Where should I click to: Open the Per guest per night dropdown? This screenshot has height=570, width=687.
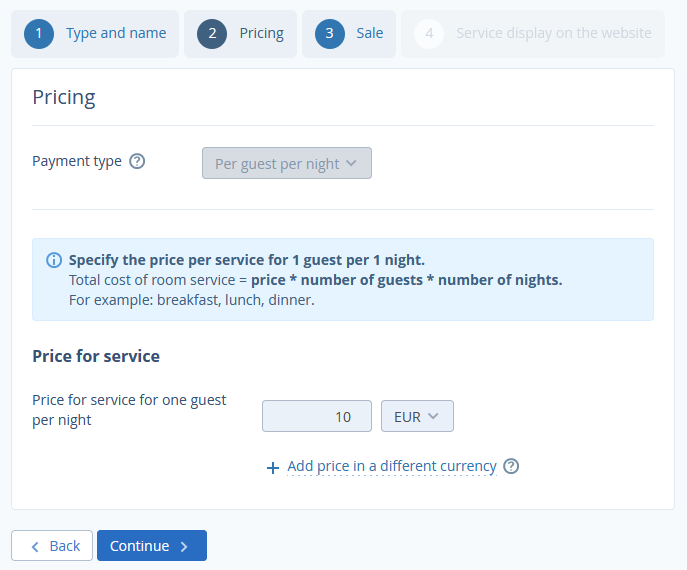(x=287, y=163)
